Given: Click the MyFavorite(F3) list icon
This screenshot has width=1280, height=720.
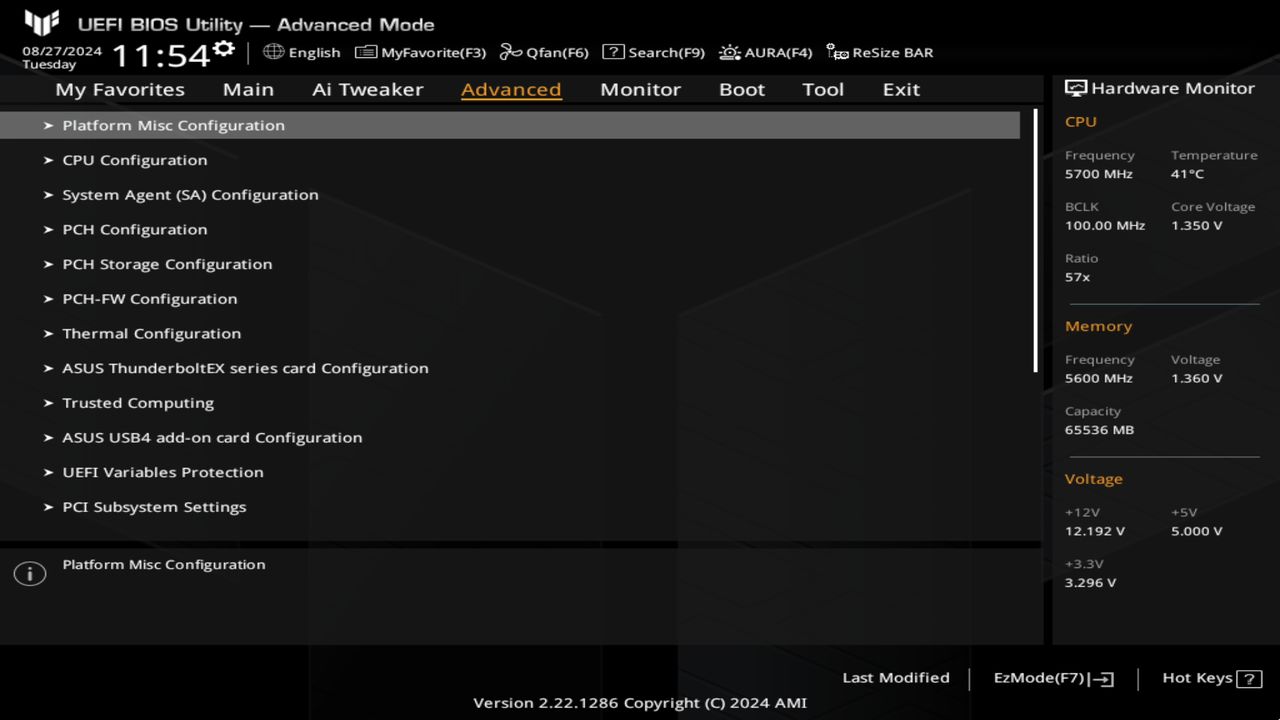Looking at the screenshot, I should (366, 52).
